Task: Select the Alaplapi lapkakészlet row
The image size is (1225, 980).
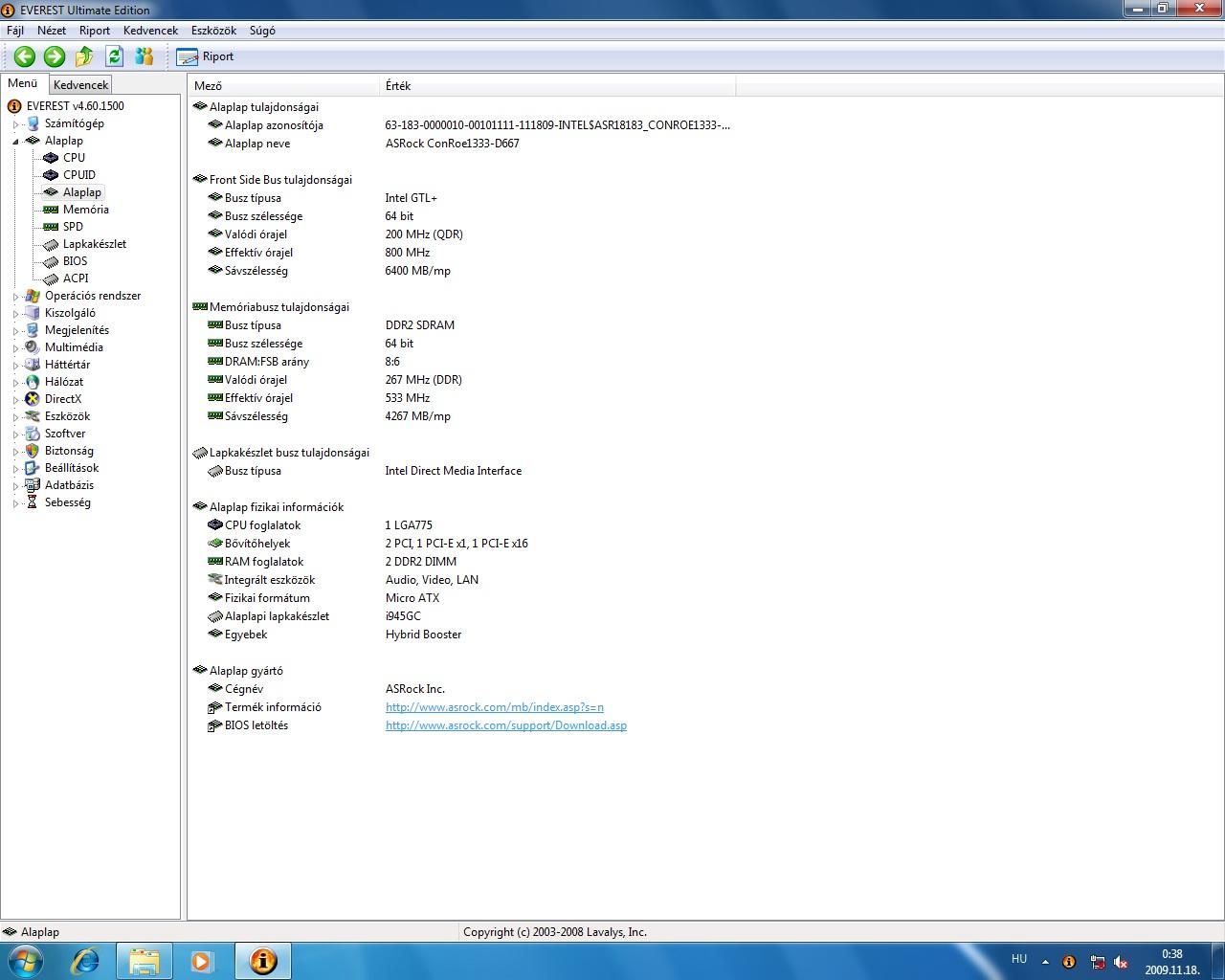Action: 463,616
